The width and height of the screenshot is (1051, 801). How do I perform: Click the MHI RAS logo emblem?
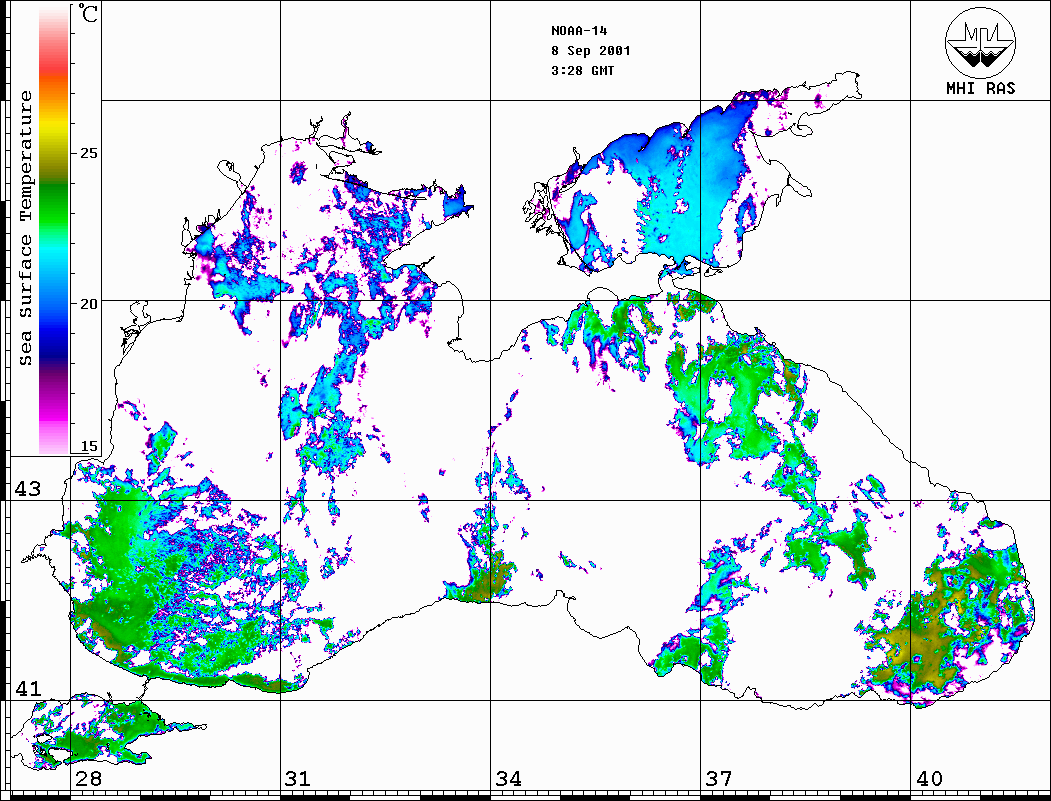[x=980, y=42]
